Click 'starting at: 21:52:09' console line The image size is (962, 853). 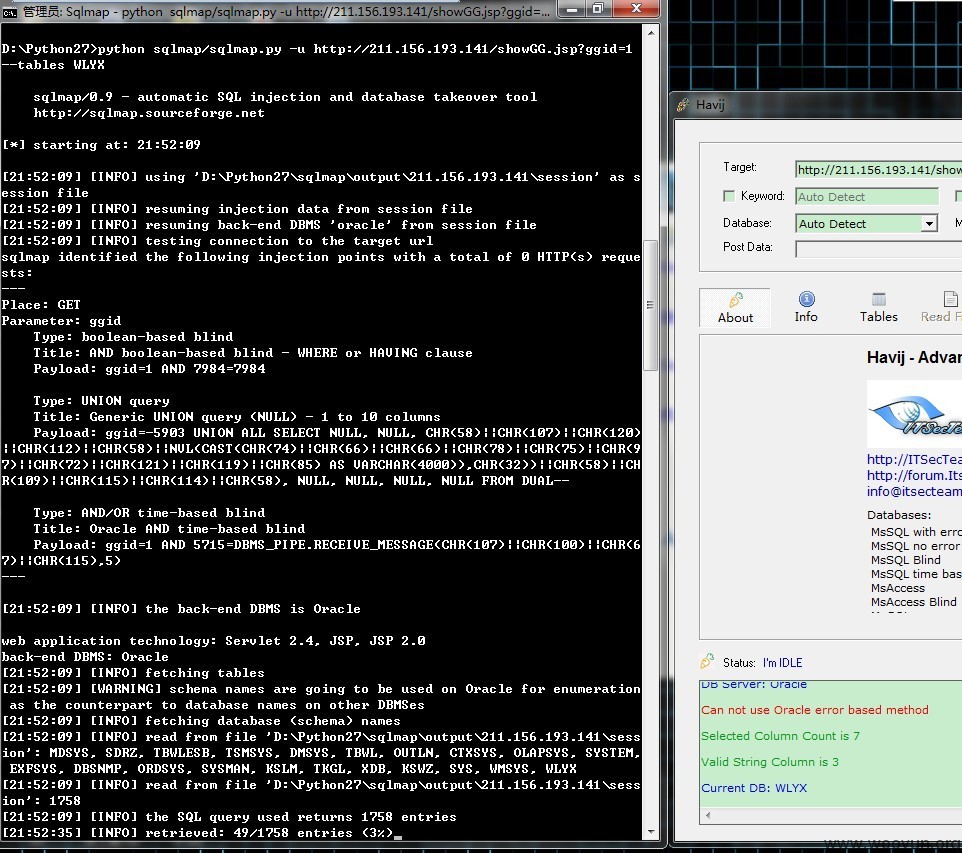click(x=101, y=145)
